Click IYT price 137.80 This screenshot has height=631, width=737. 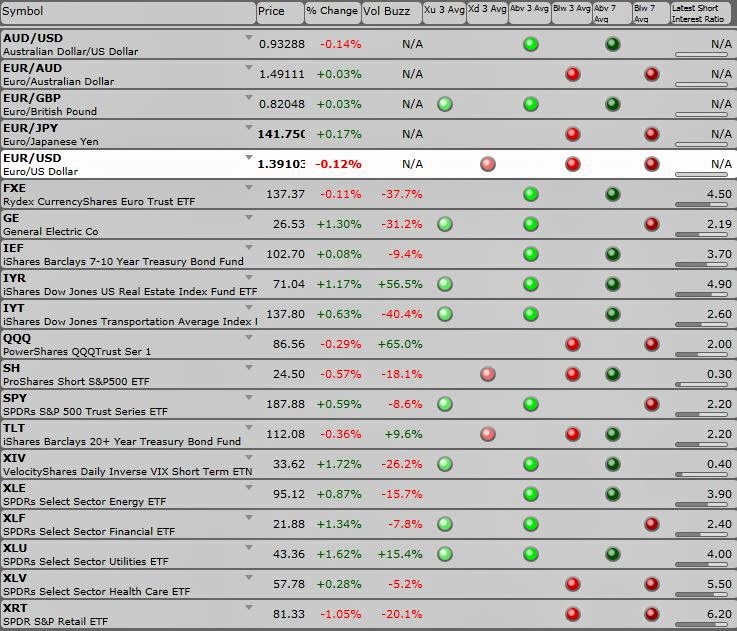(285, 314)
